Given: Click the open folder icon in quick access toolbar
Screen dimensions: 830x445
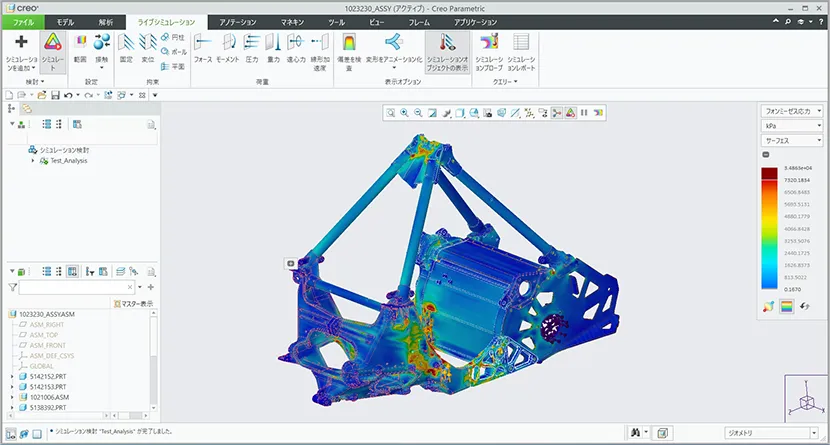Looking at the screenshot, I should [x=41, y=95].
